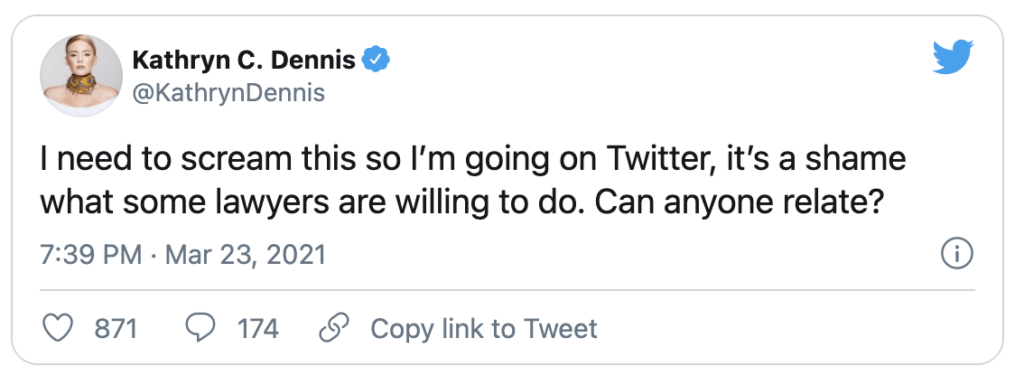Click the 871 likes count
This screenshot has height=385, width=1024.
point(116,329)
